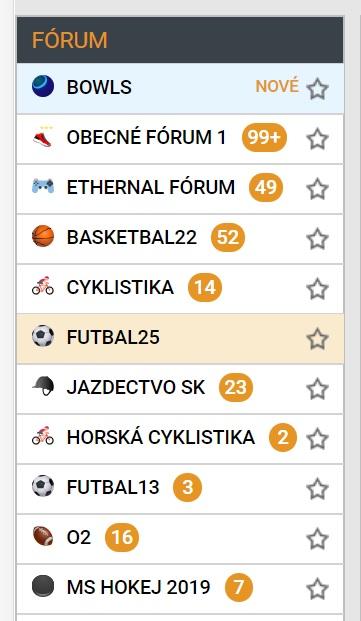This screenshot has width=361, height=621.
Task: Click the riding helmet icon
Action: 43,386
